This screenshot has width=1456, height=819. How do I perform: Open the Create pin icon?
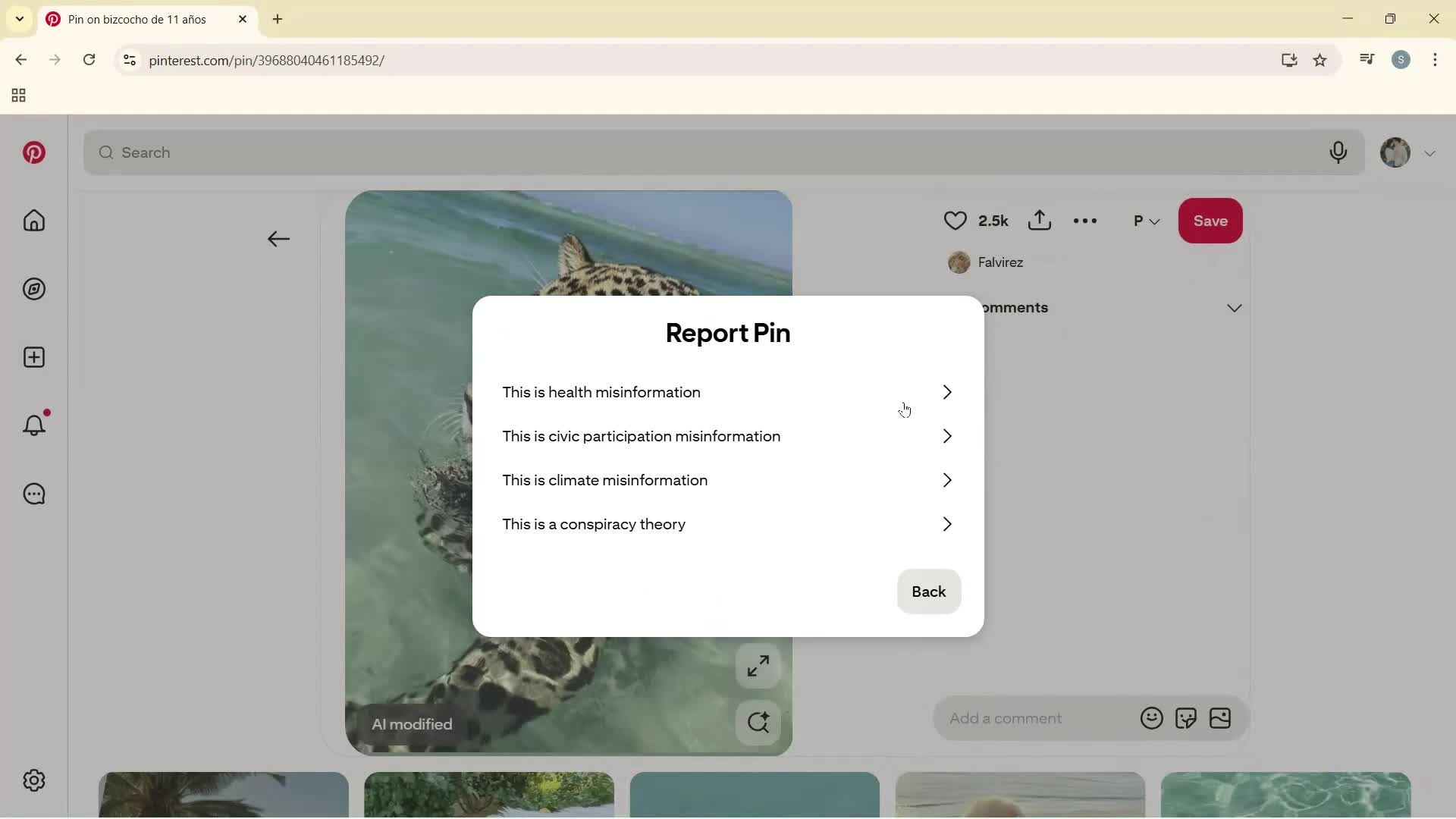point(34,357)
